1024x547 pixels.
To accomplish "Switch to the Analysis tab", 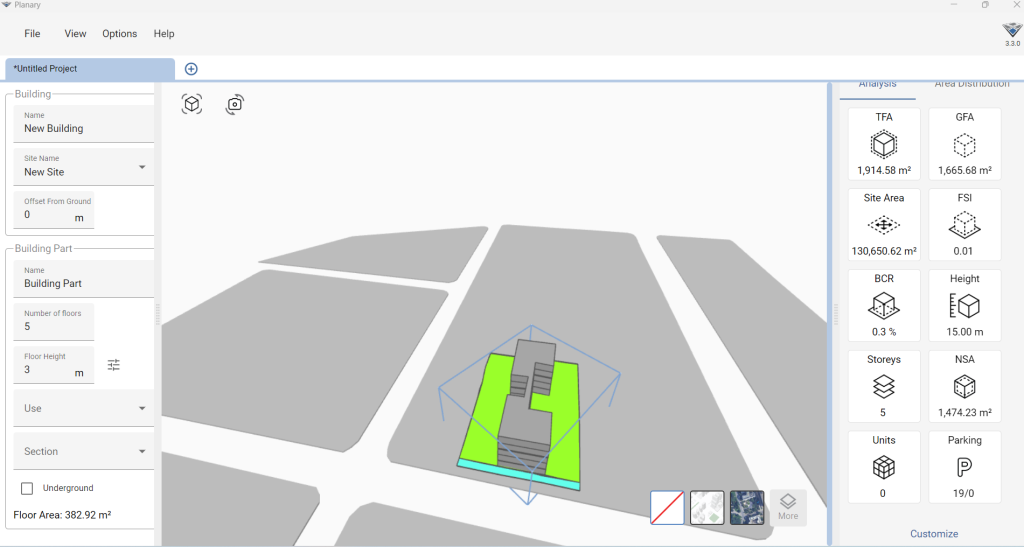I will coord(878,86).
